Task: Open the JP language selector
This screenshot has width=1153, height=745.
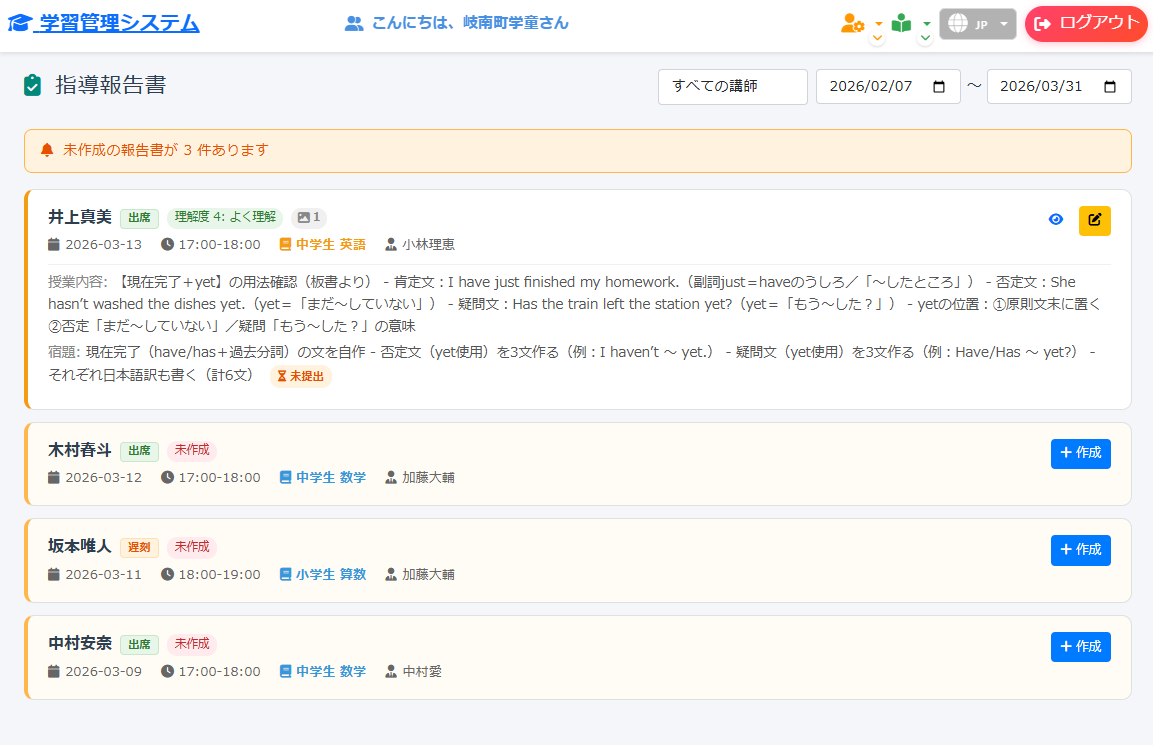Action: point(977,24)
